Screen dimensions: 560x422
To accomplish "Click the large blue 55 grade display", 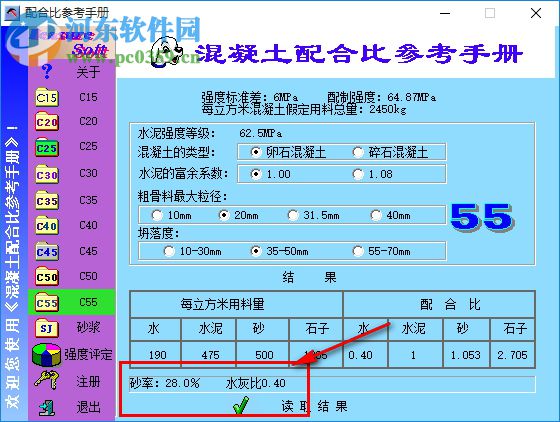I will tap(481, 217).
